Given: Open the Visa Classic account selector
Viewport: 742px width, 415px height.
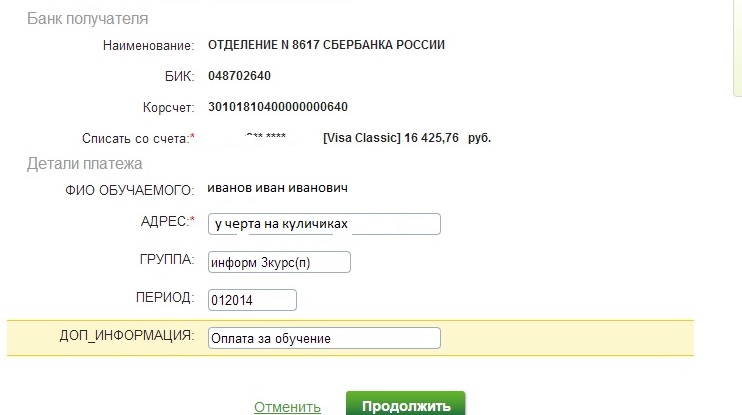Looking at the screenshot, I should [x=349, y=138].
